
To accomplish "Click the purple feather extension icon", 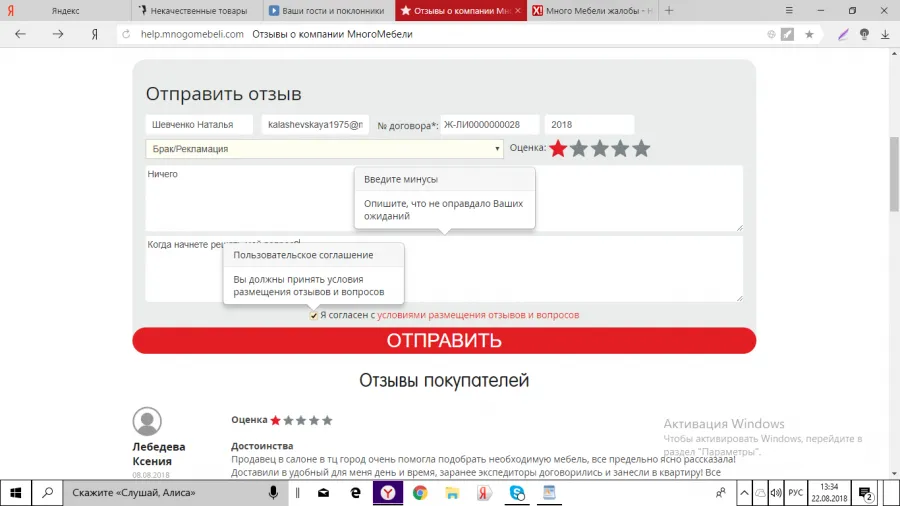I will click(843, 34).
